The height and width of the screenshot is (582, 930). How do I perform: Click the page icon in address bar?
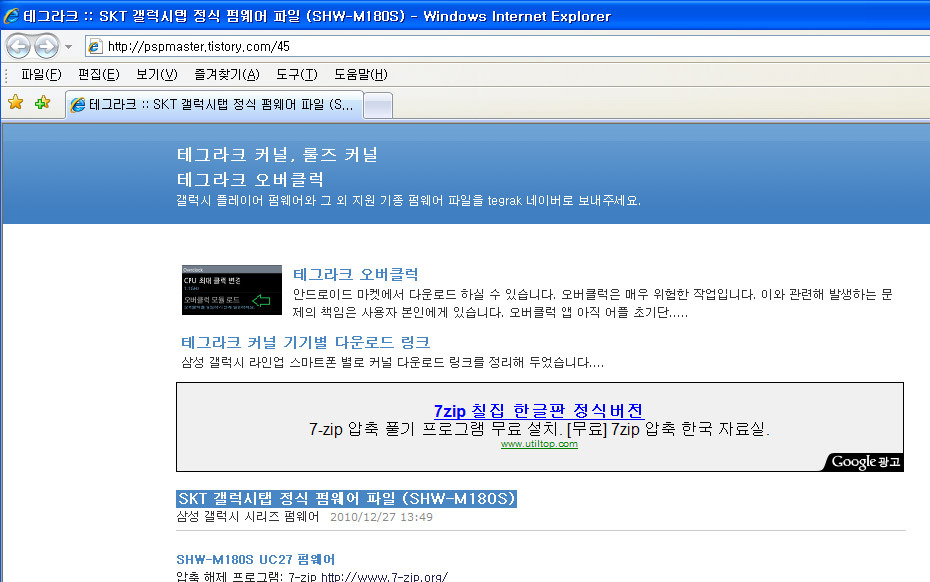click(94, 46)
